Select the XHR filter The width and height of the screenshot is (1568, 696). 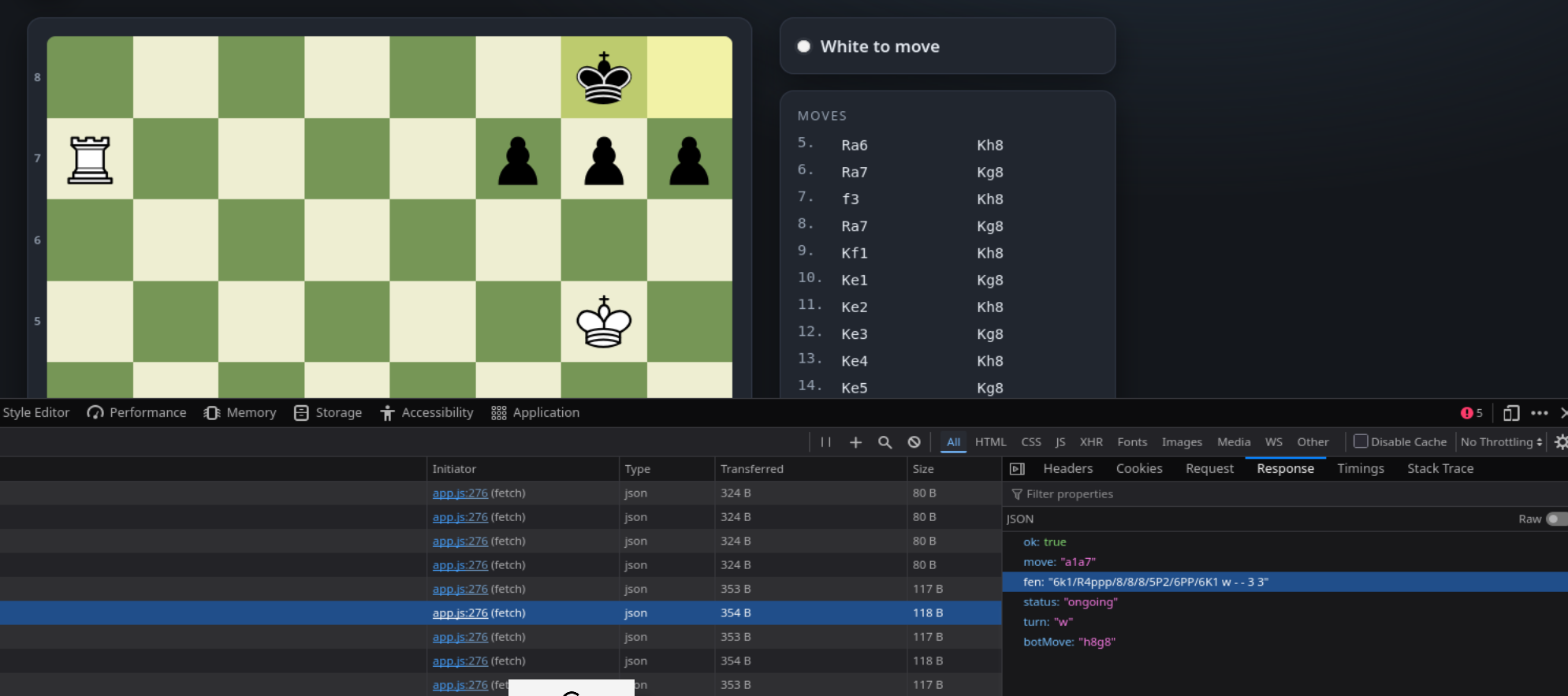tap(1091, 442)
